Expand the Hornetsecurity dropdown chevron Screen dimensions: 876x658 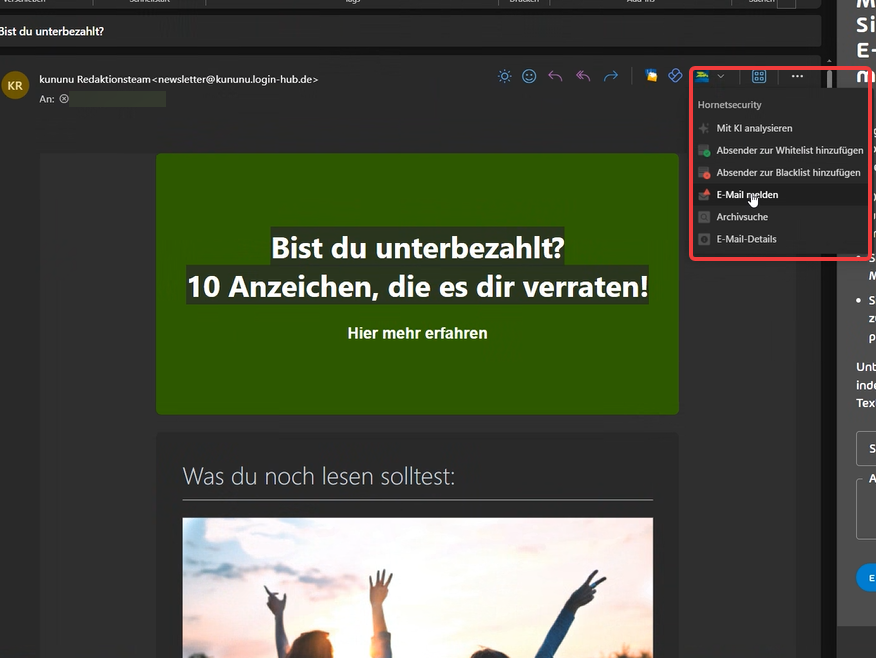point(721,77)
